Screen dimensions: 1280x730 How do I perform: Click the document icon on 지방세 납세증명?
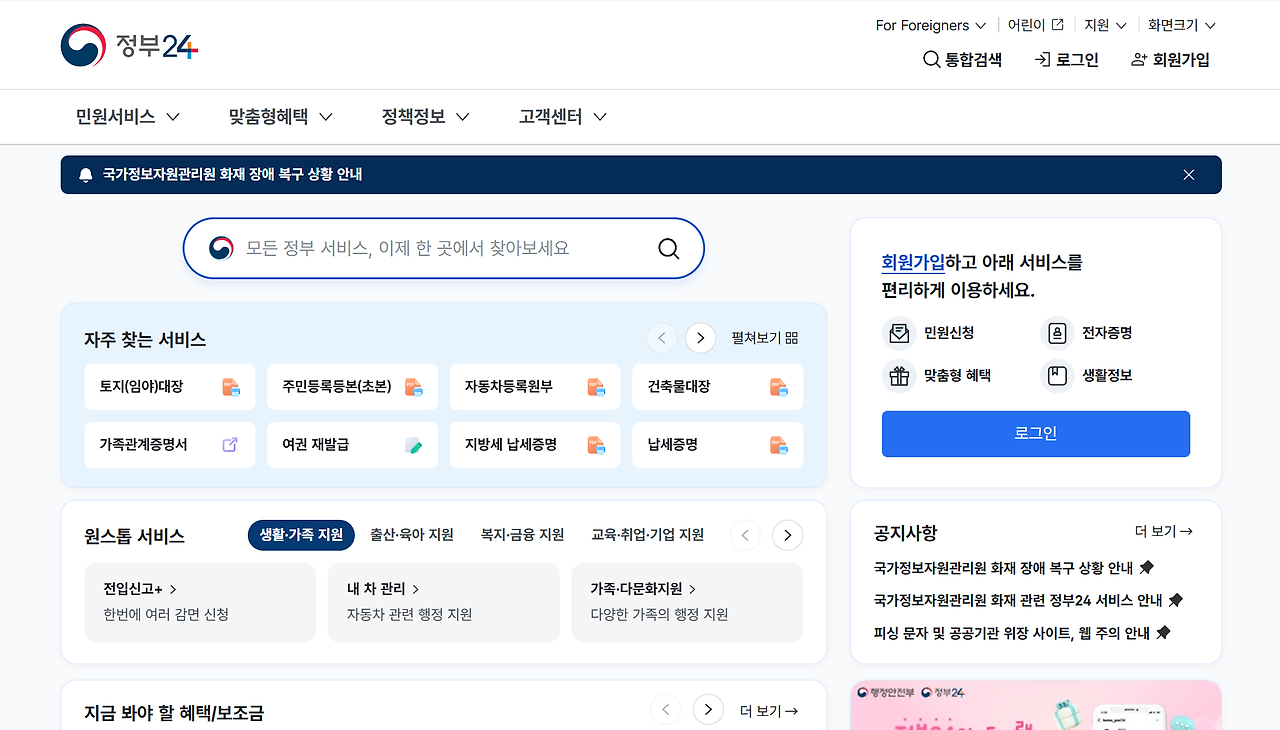click(x=596, y=445)
